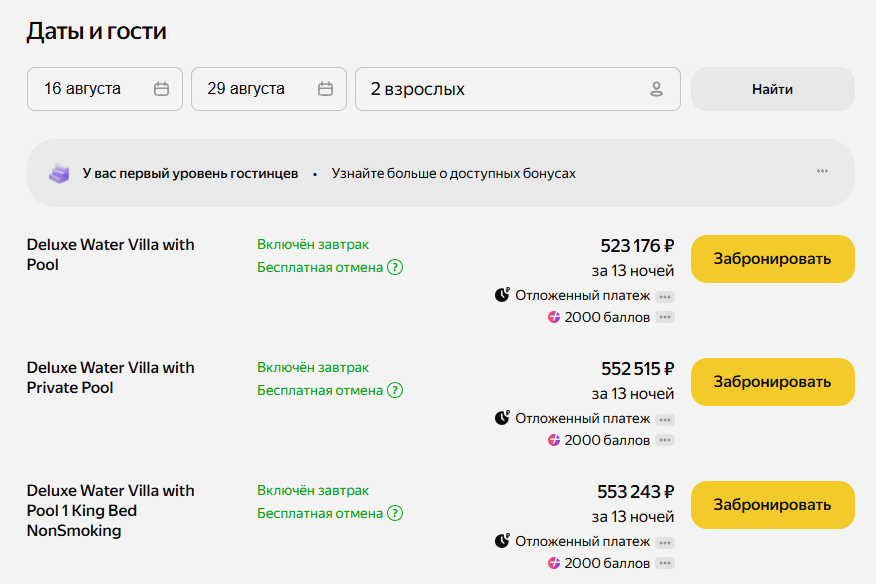The image size is (876, 584).
Task: Expand Отложенный платеж details for the 553 243 ₽ offer
Action: coord(665,543)
